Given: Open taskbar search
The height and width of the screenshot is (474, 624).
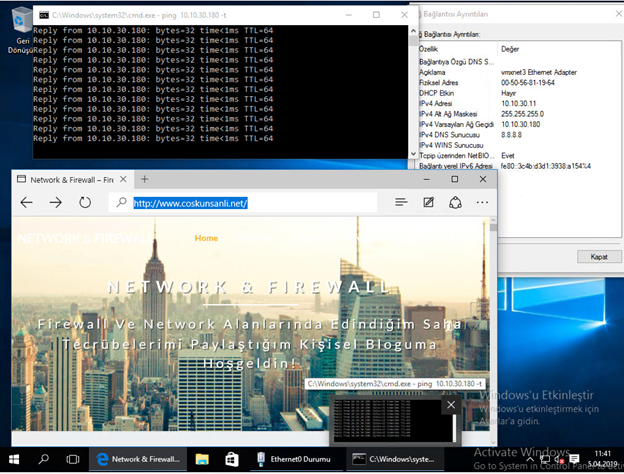Looking at the screenshot, I should (x=43, y=460).
